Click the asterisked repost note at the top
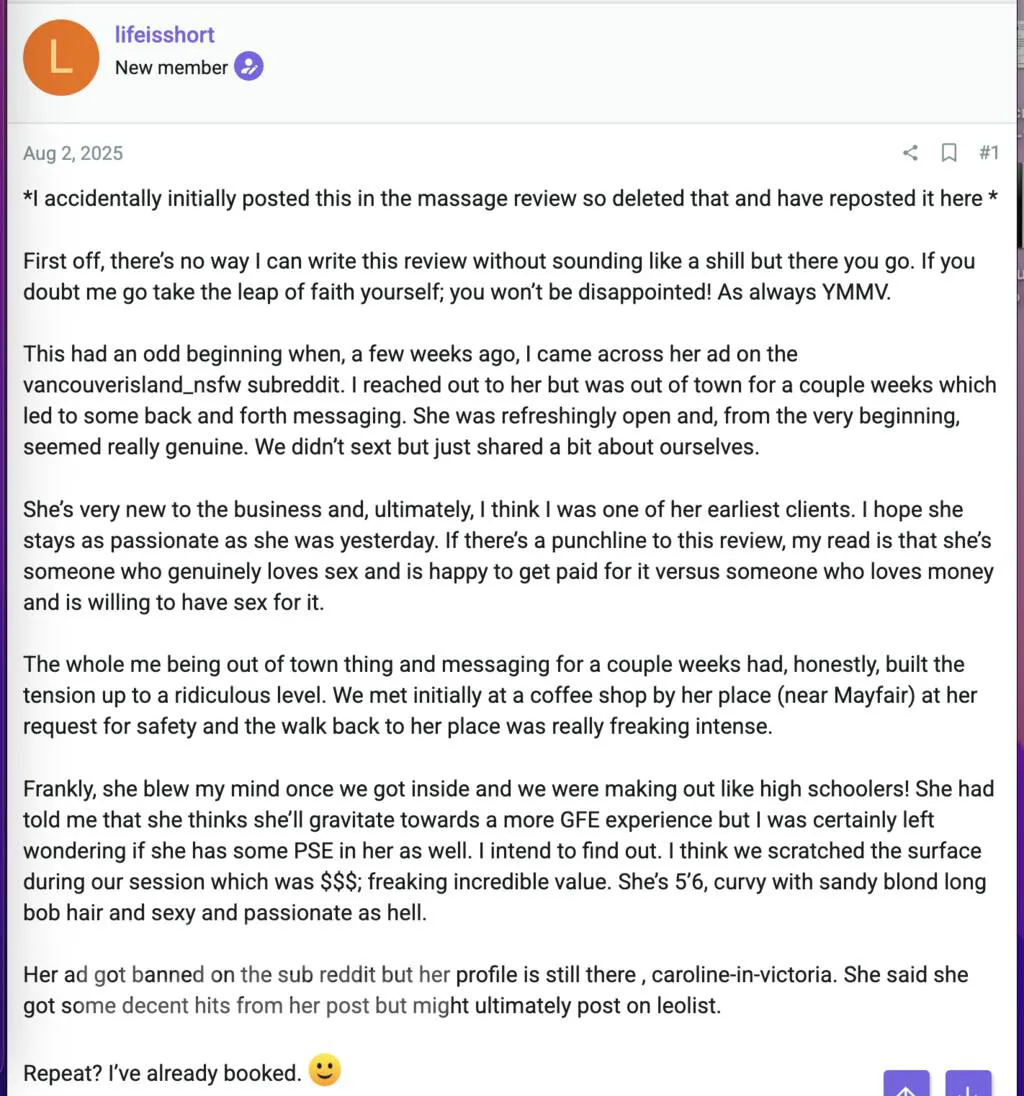 (x=510, y=199)
